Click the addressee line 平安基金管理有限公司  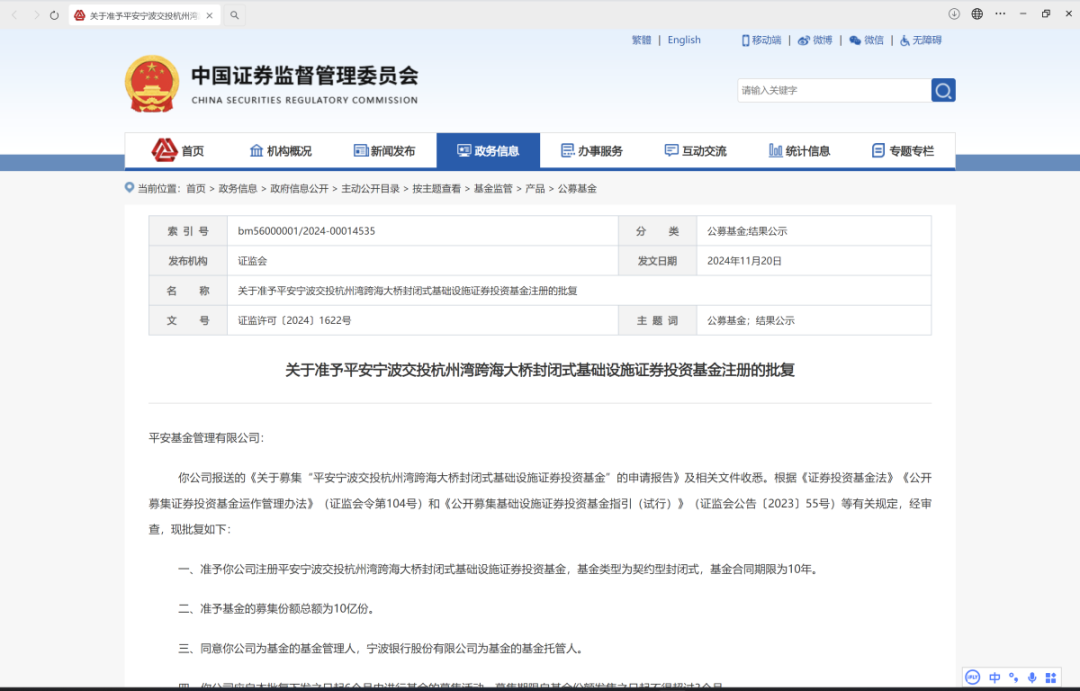[x=207, y=438]
